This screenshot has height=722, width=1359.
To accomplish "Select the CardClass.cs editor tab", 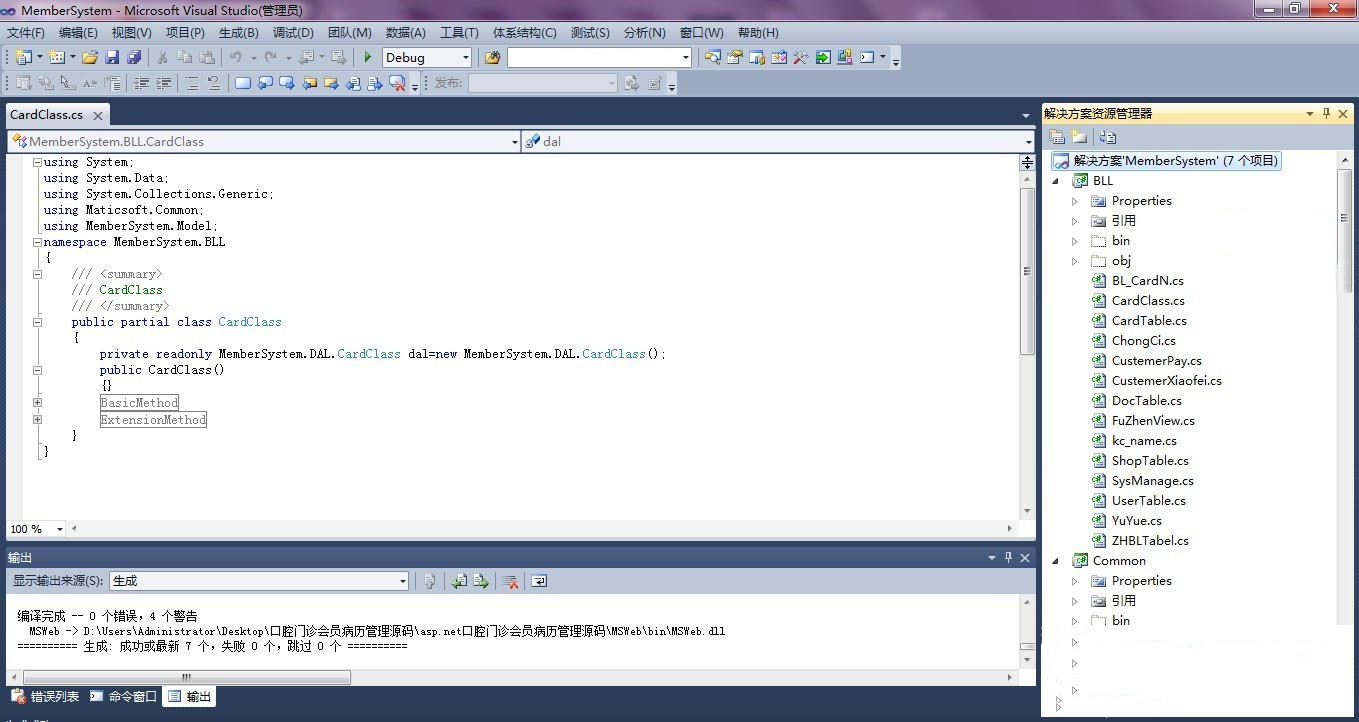I will pyautogui.click(x=47, y=115).
